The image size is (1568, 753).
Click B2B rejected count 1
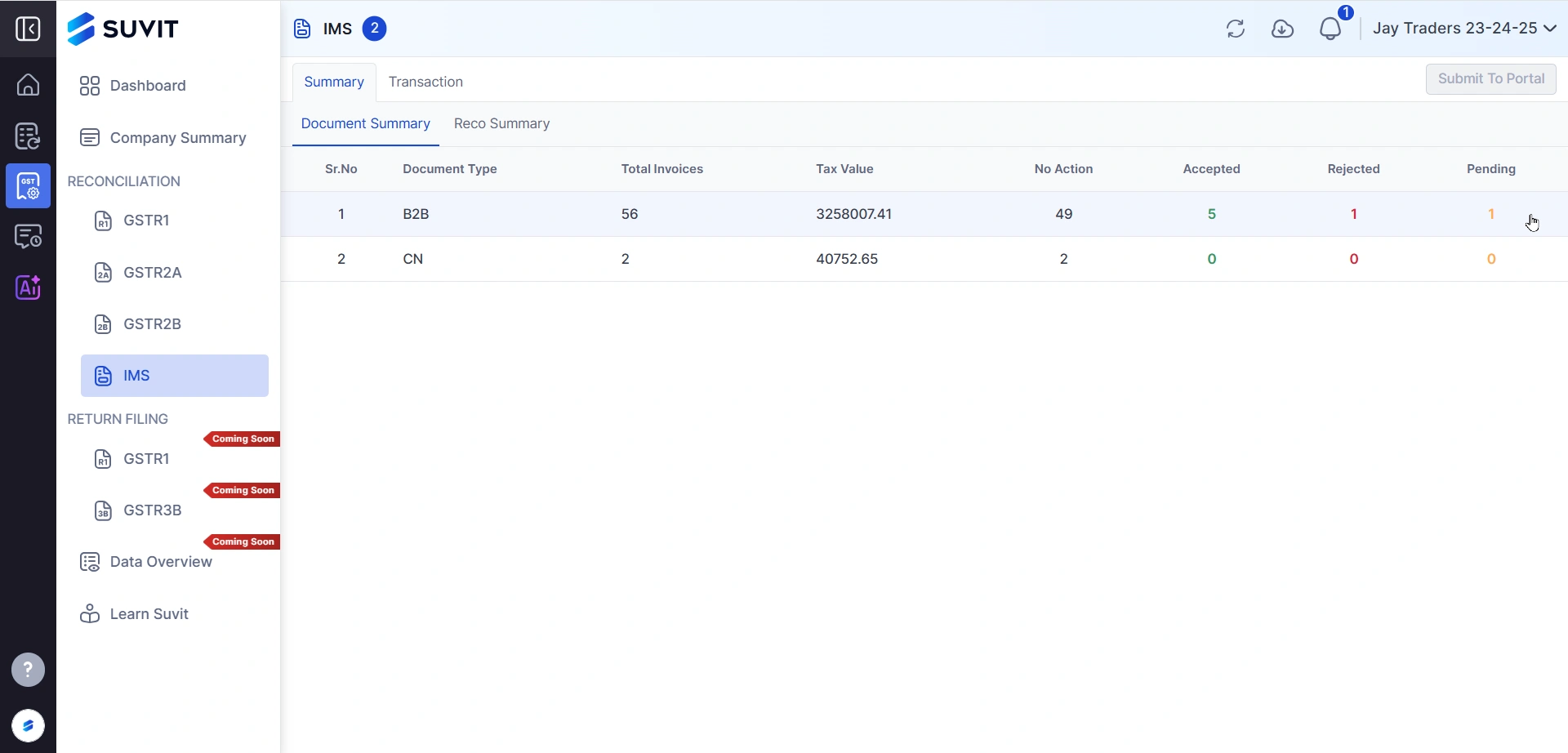[1354, 214]
